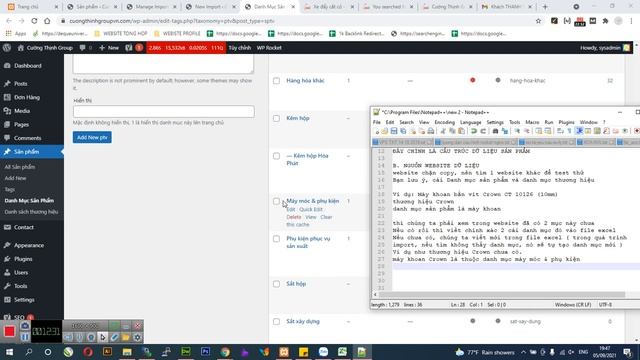
Task: Open the WordPress logo admin menu
Action: tap(7, 48)
